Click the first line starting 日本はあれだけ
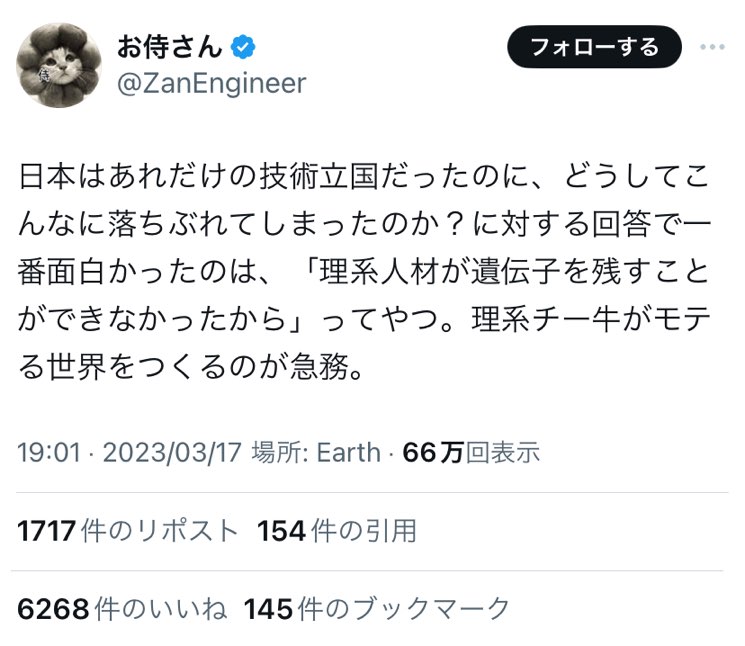Viewport: 745px width, 646px height. 364,177
